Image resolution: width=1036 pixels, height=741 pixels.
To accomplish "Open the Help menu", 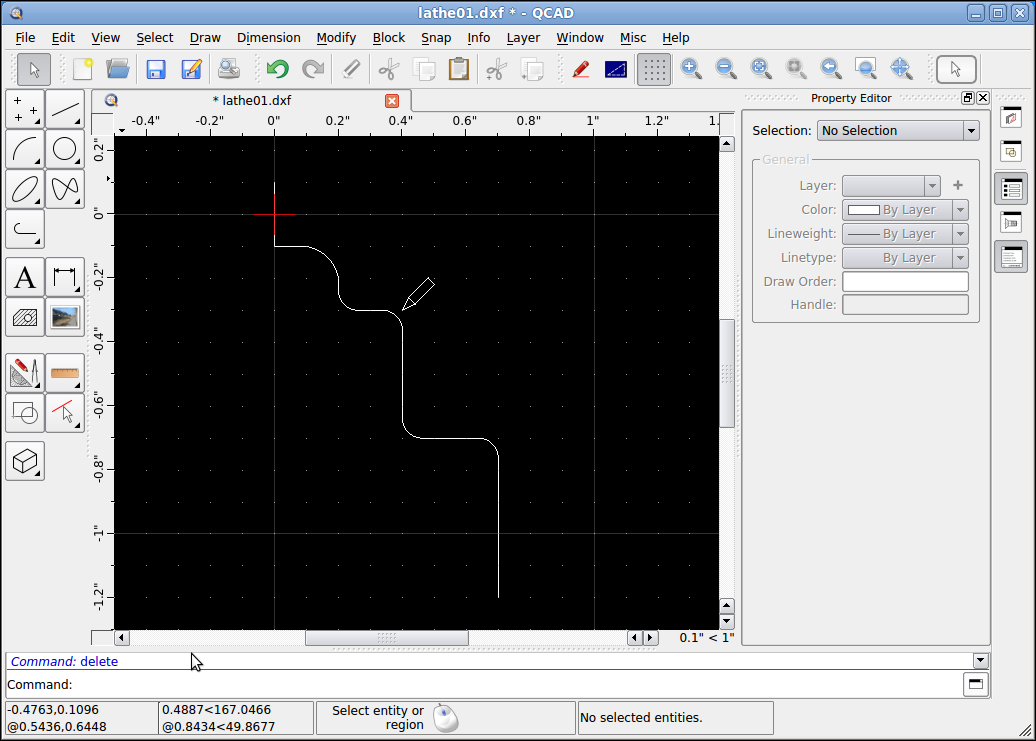I will (675, 38).
